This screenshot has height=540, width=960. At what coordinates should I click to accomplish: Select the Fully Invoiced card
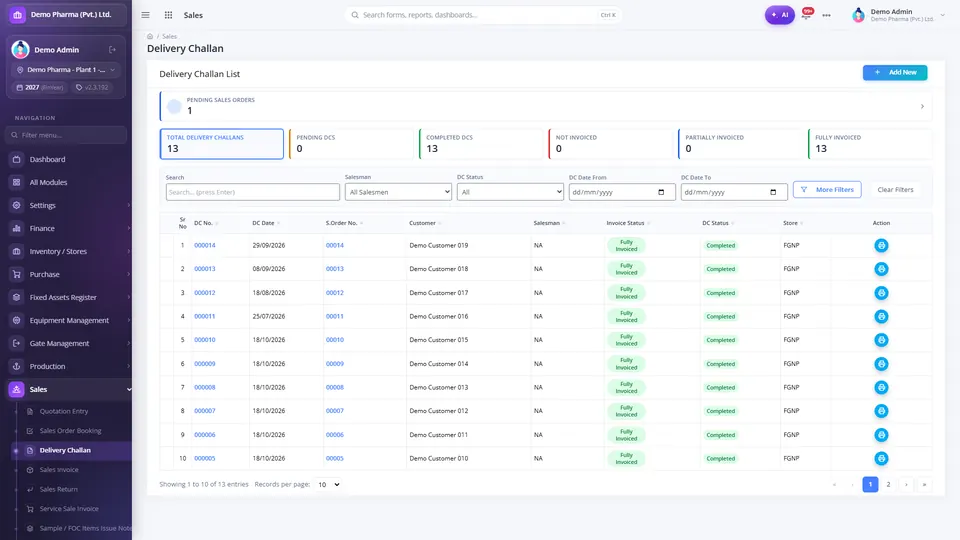[x=870, y=144]
